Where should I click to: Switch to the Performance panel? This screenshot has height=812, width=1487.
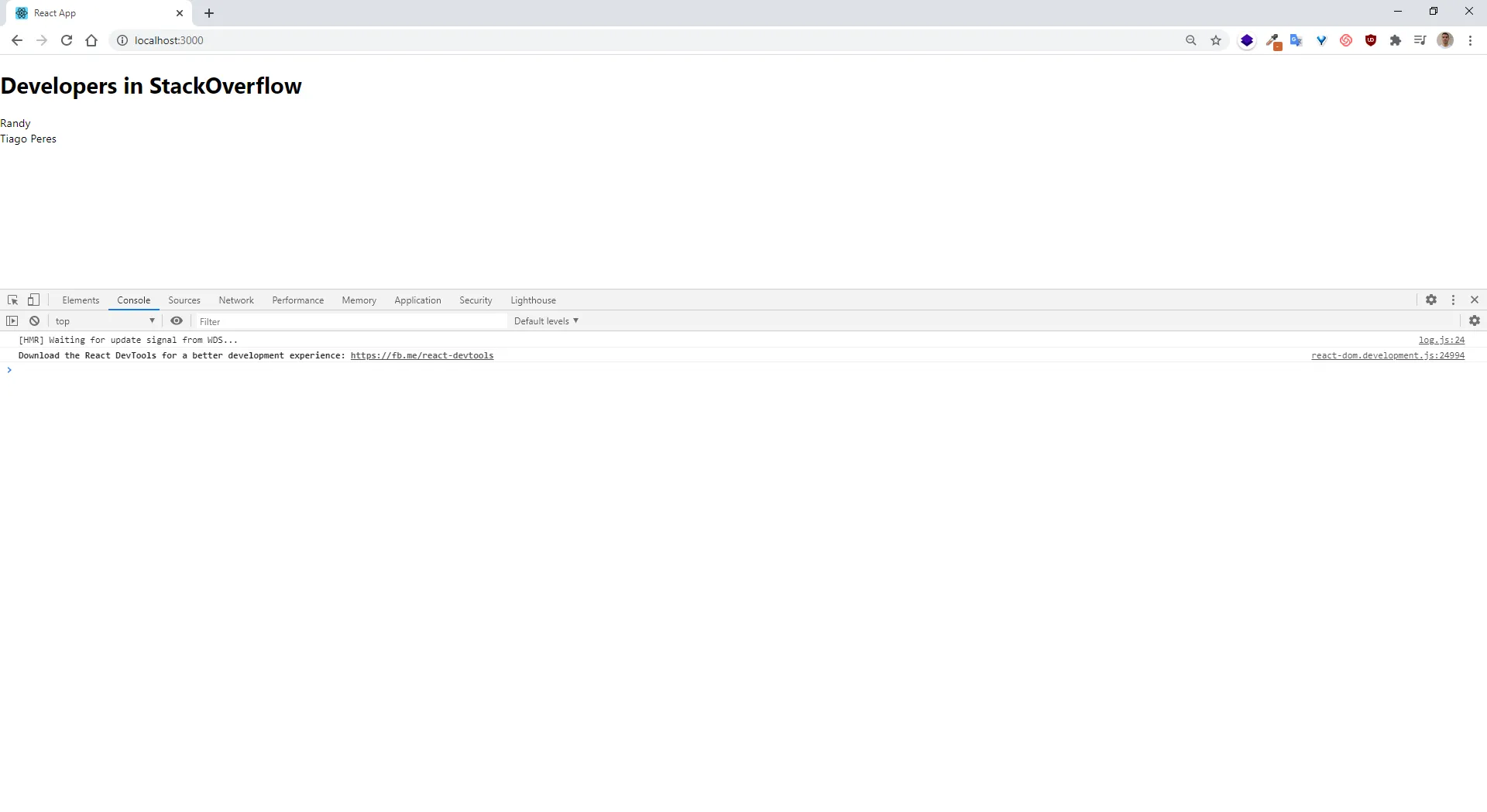(x=298, y=300)
